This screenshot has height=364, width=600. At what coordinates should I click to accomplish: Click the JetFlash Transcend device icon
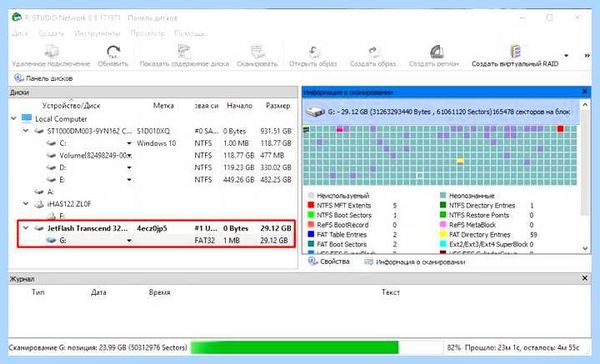[39, 228]
